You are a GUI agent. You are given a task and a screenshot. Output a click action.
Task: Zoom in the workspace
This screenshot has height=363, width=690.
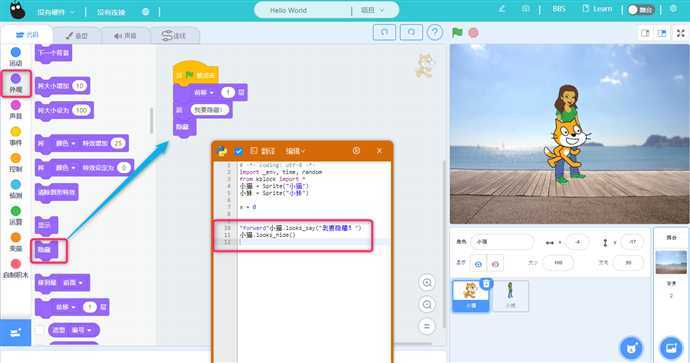tap(427, 282)
